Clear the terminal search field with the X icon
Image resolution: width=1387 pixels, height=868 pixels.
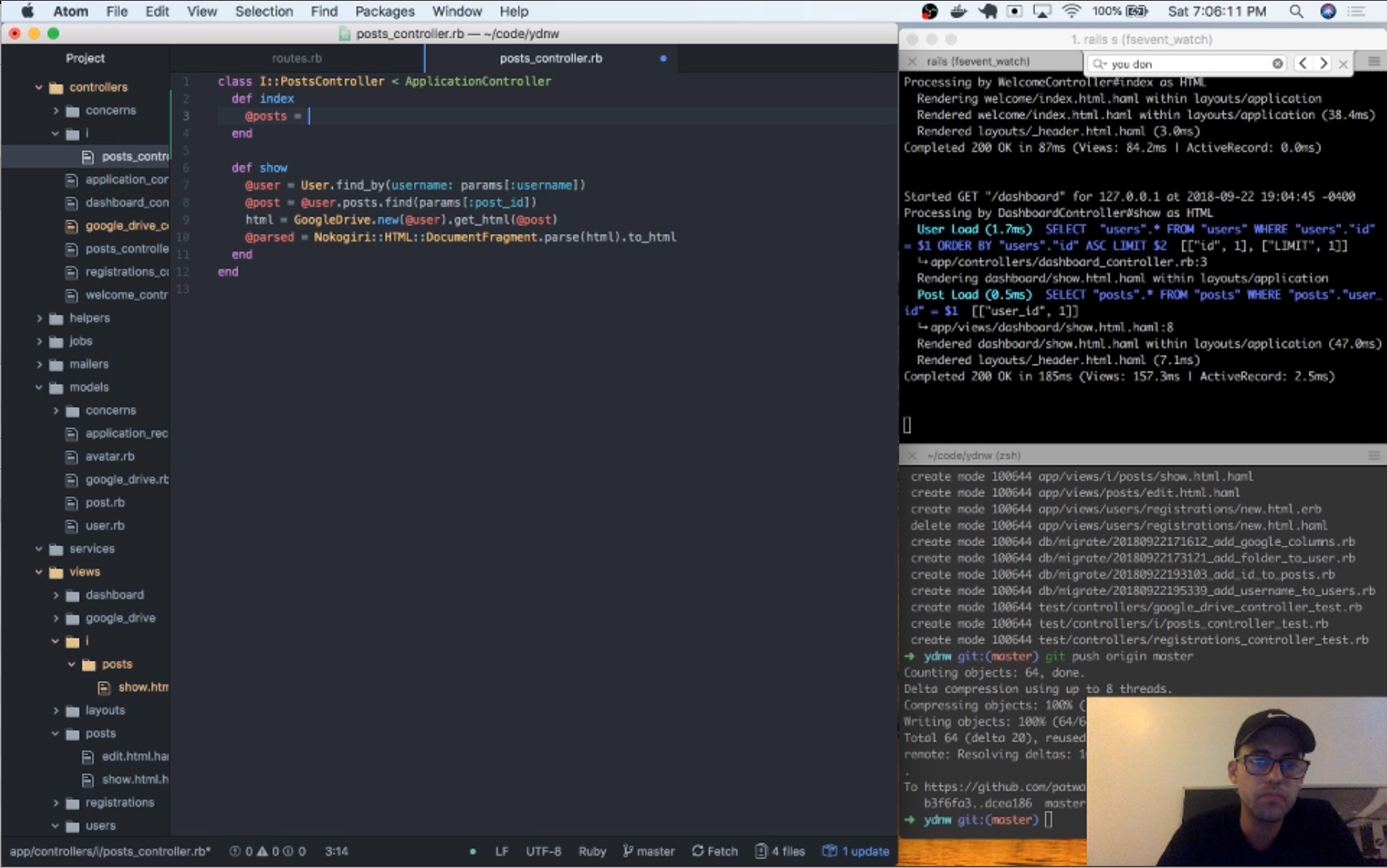1277,63
